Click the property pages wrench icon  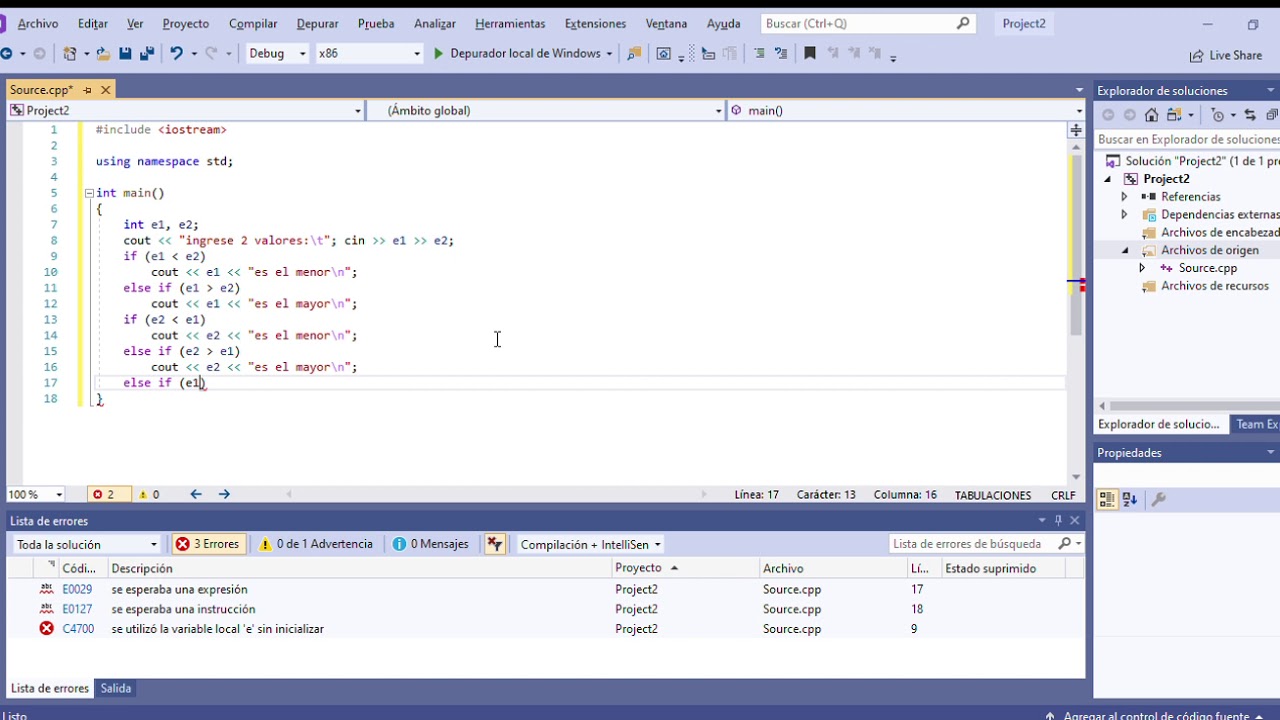click(x=1159, y=499)
